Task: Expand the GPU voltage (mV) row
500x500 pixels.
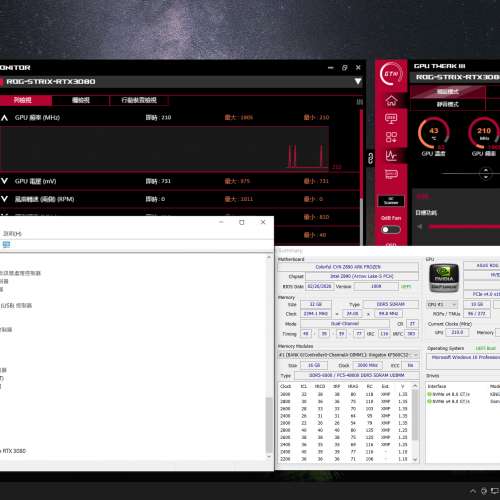Action: click(x=4, y=181)
